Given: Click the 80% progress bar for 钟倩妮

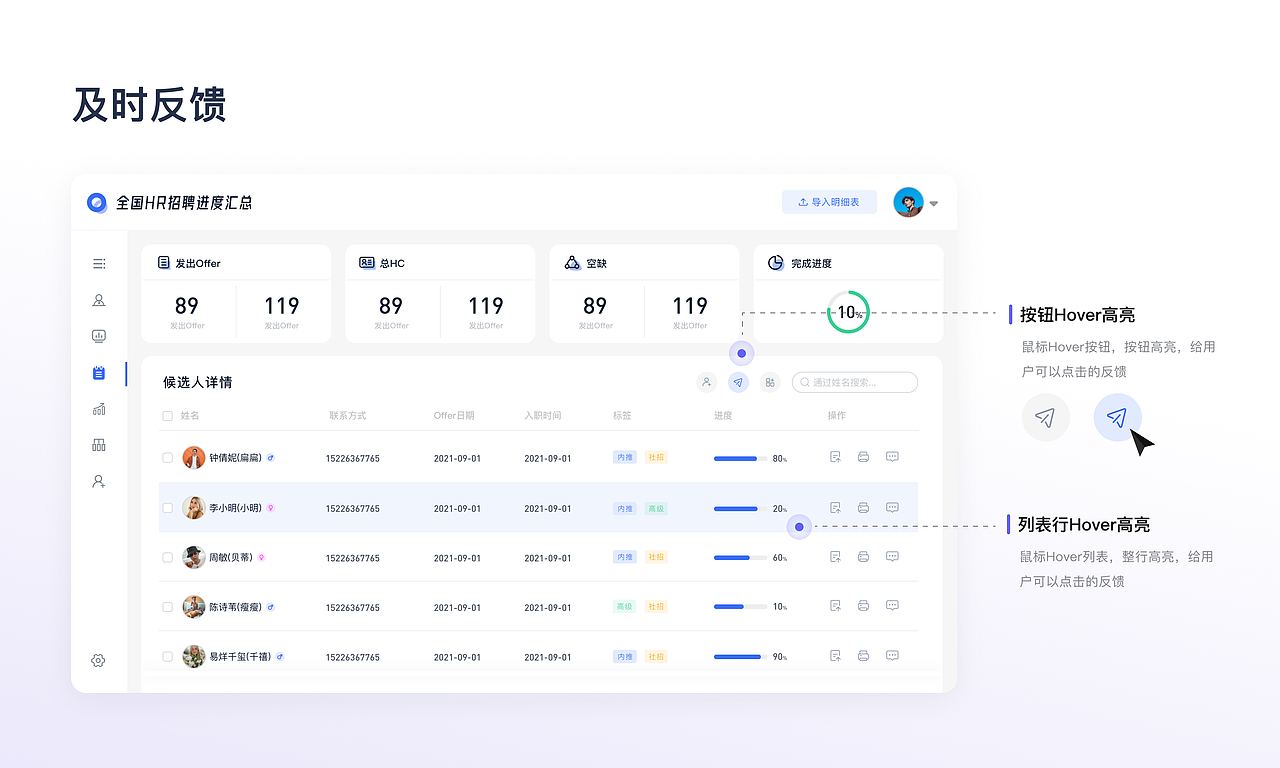Looking at the screenshot, I should [741, 458].
